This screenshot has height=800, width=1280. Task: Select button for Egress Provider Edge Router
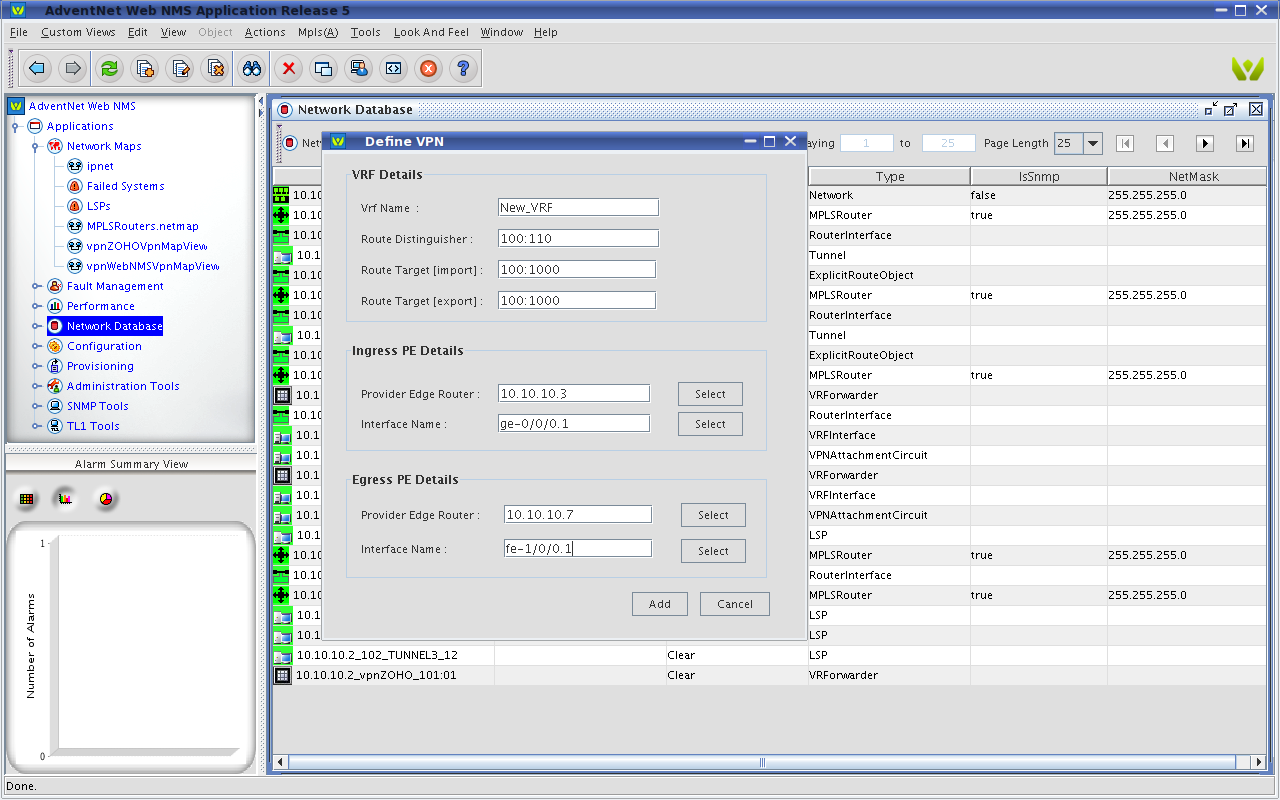713,515
